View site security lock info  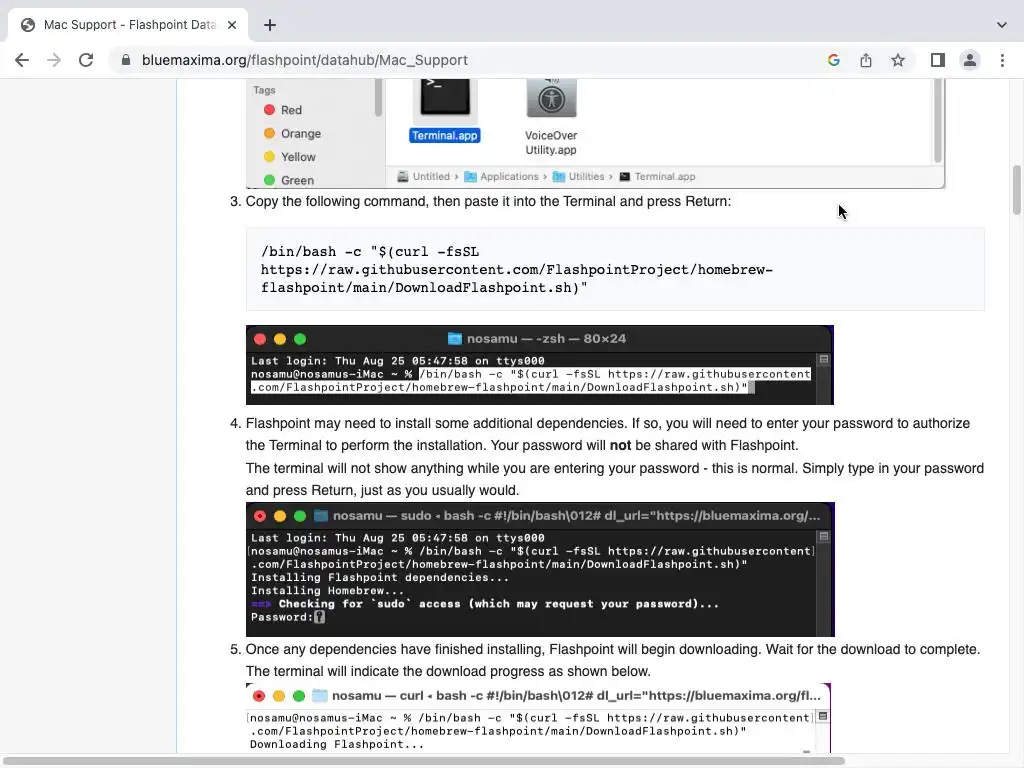(x=126, y=60)
